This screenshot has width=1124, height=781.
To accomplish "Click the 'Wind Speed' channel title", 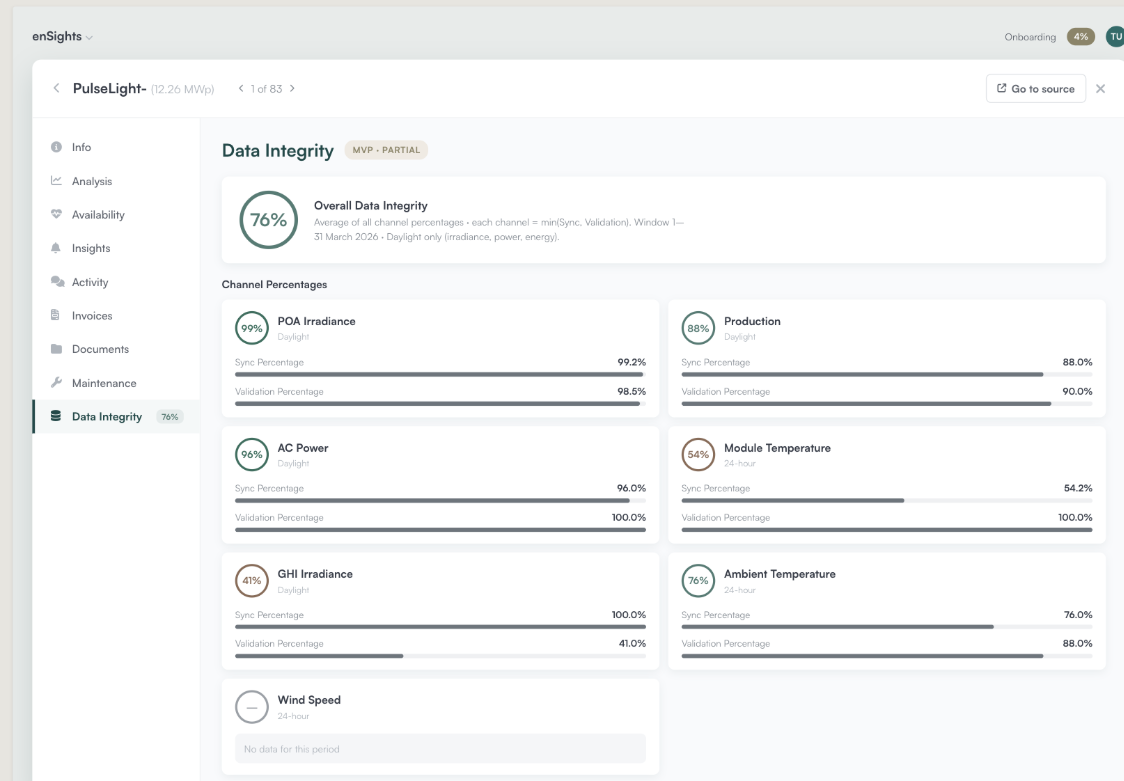I will [x=309, y=700].
